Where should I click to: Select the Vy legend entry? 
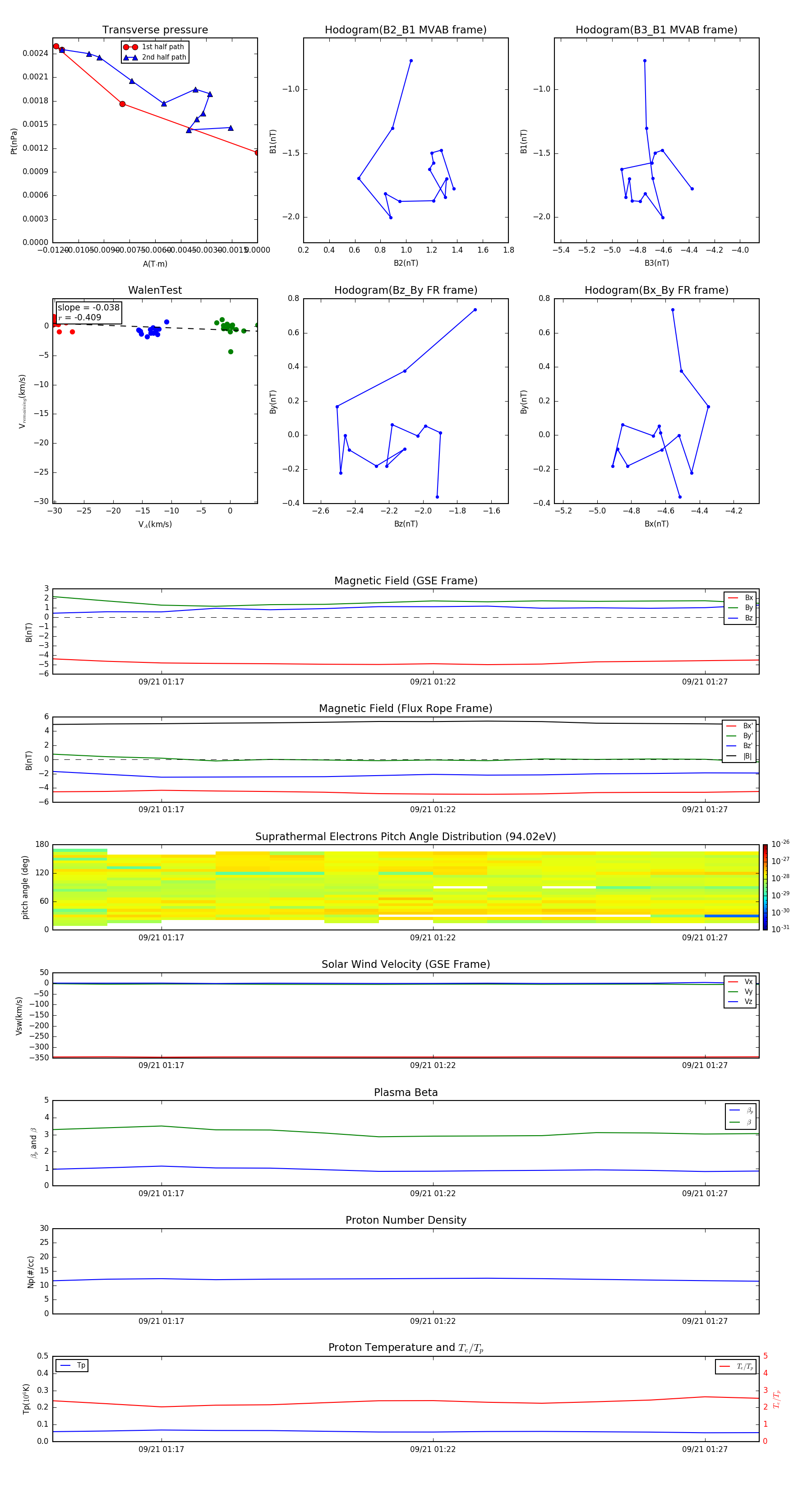click(x=740, y=991)
